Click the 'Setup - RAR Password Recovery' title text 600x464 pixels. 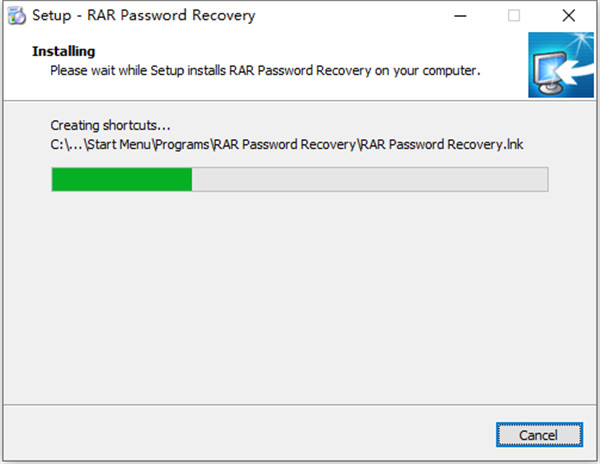(x=143, y=16)
